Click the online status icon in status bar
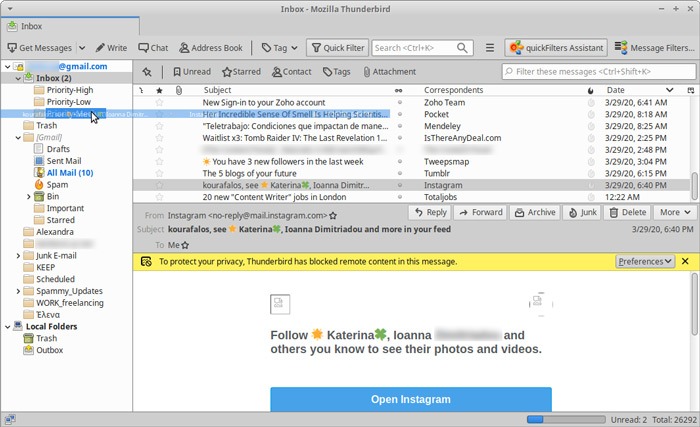Viewport: 700px width, 427px height. click(x=10, y=419)
